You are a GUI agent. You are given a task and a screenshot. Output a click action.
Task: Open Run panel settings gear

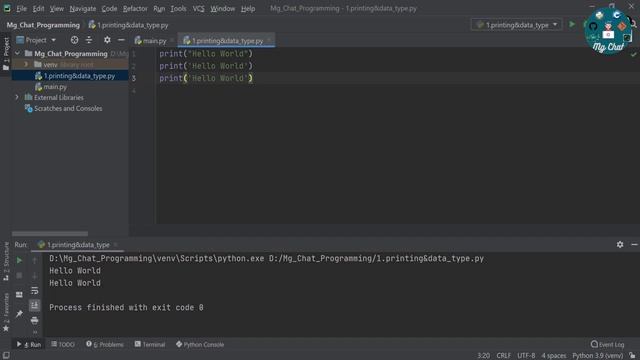pos(620,244)
